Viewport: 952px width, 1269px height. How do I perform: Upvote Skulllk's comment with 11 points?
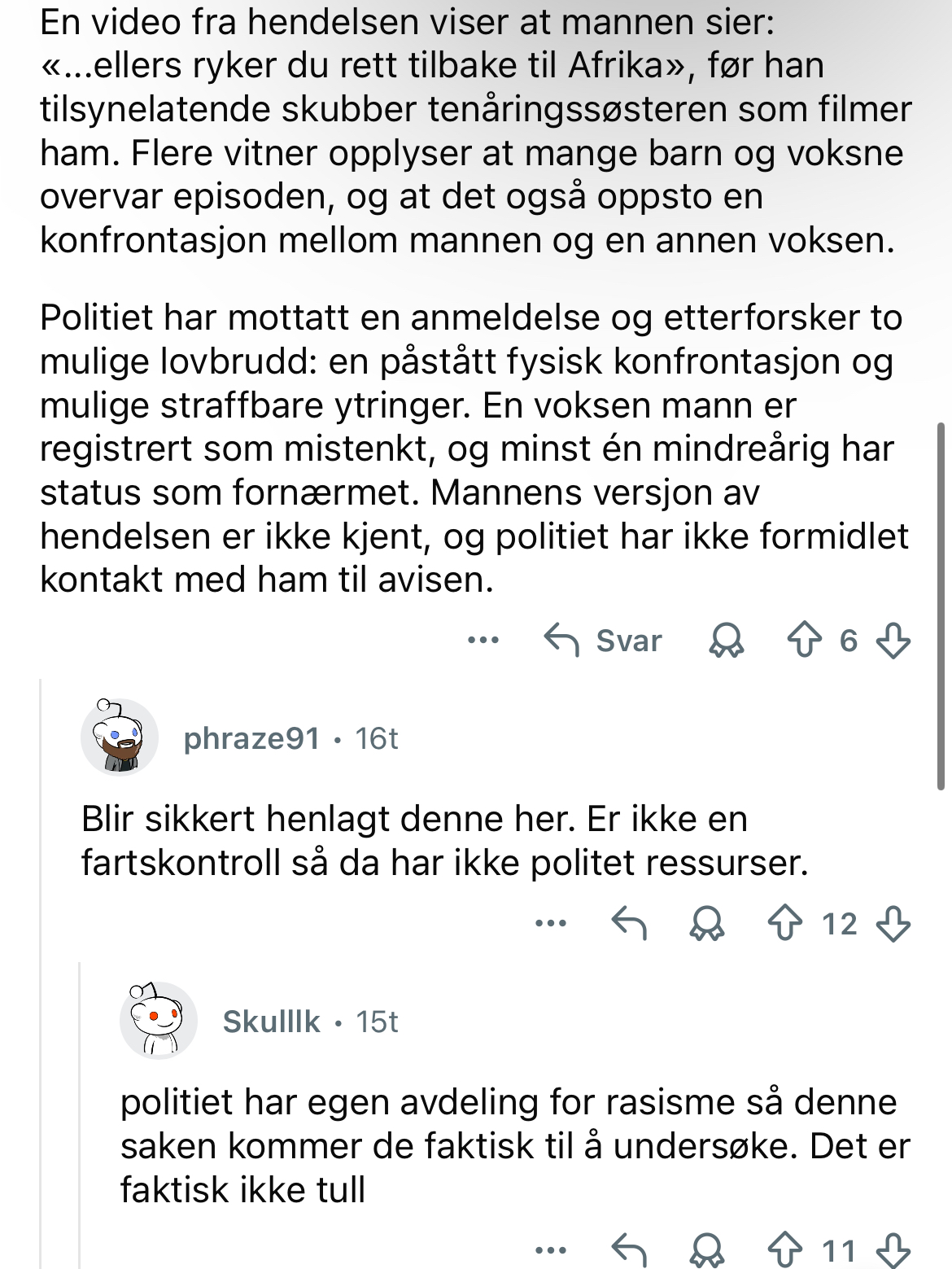(x=785, y=1249)
